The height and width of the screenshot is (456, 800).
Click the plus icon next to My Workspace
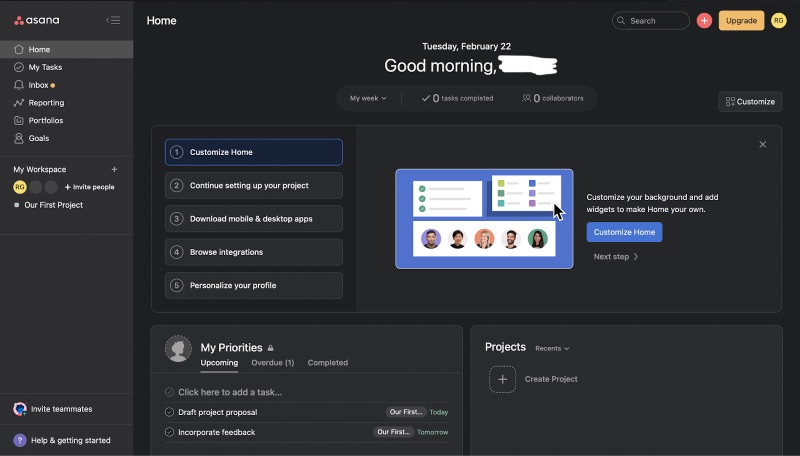click(114, 169)
